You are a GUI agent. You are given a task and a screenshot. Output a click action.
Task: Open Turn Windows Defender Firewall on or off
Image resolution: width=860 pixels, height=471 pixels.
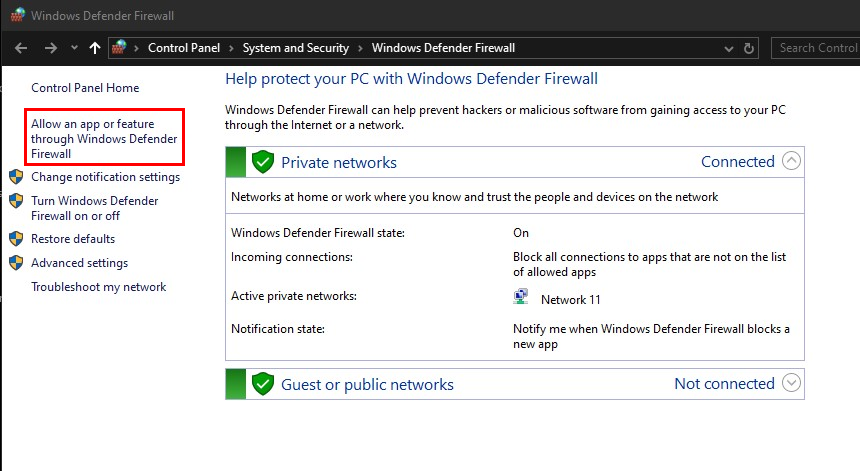click(x=94, y=208)
